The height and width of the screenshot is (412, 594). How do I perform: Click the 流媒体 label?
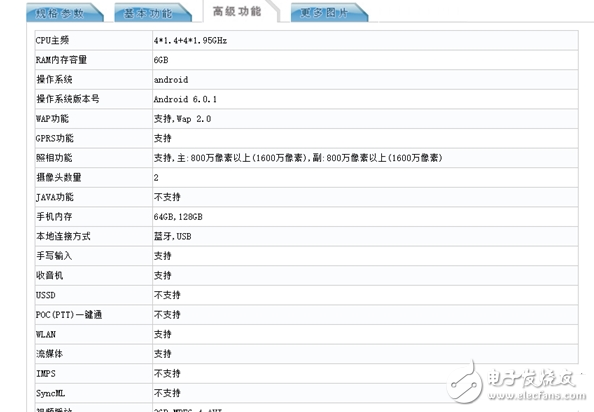pos(49,354)
